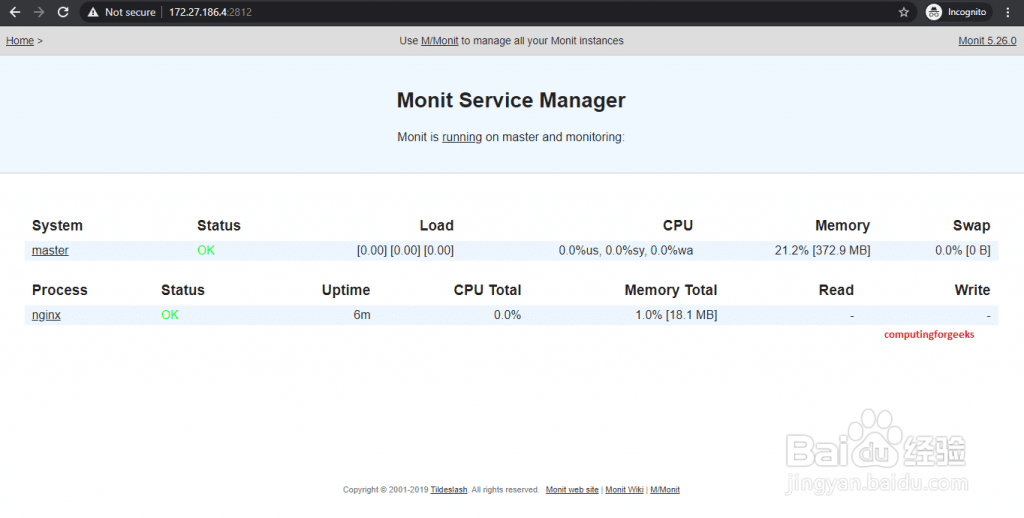Image resolution: width=1024 pixels, height=518 pixels.
Task: Open the Chrome three-dot menu
Action: (1007, 12)
